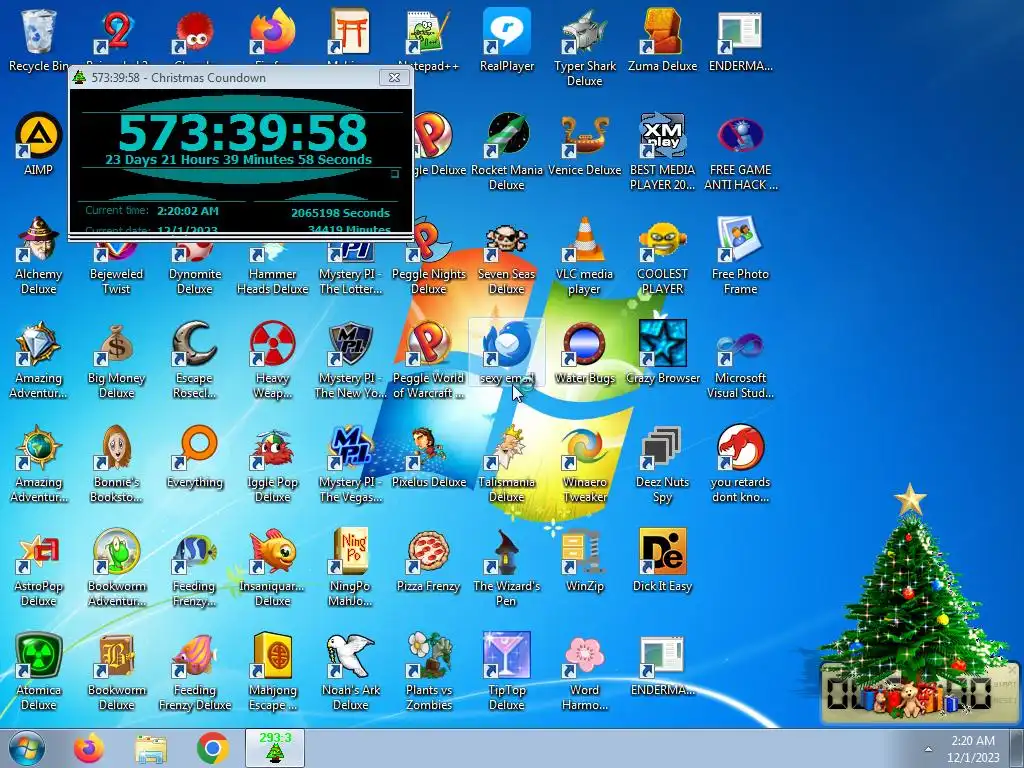
Task: Open Feeding Frenzy Deluxe shortcut
Action: point(195,672)
